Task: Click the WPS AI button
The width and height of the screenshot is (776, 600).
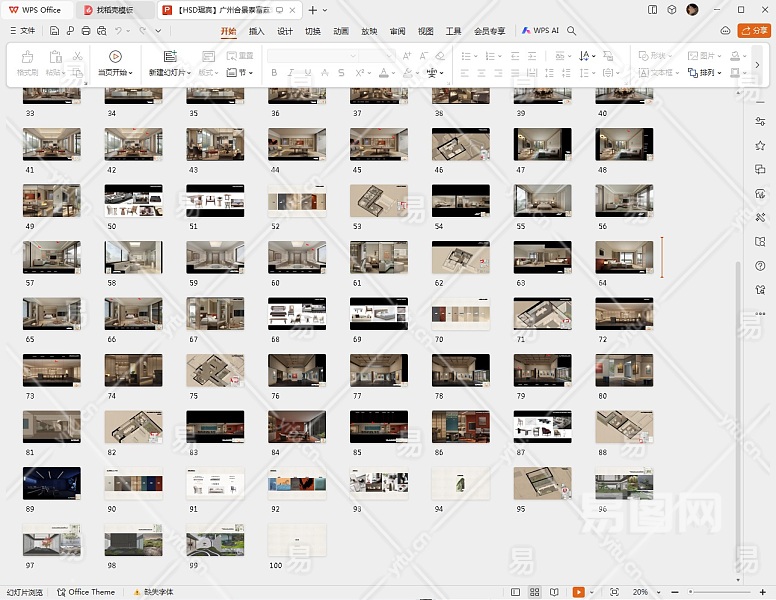Action: click(540, 31)
